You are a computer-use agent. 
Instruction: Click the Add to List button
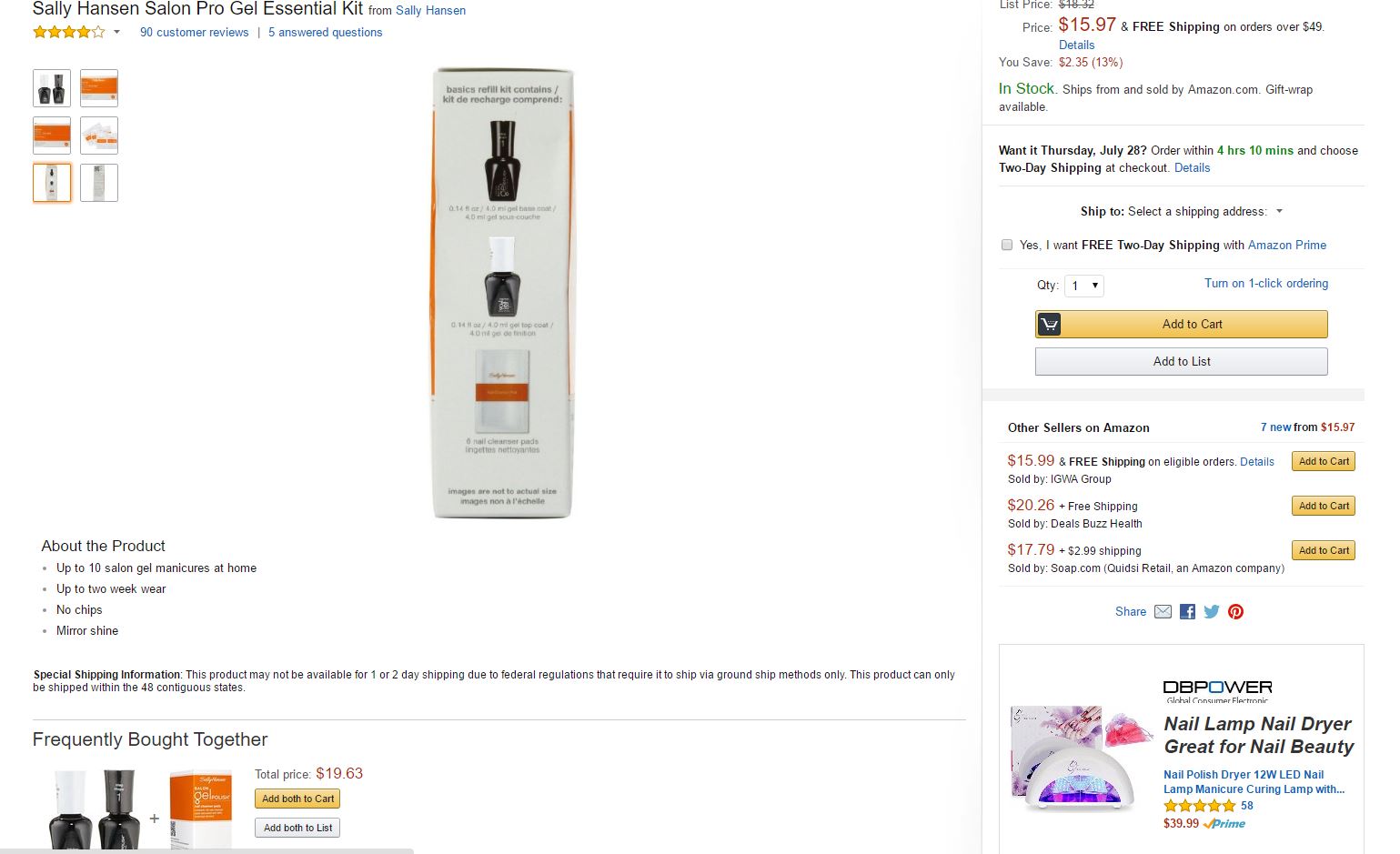(1181, 362)
